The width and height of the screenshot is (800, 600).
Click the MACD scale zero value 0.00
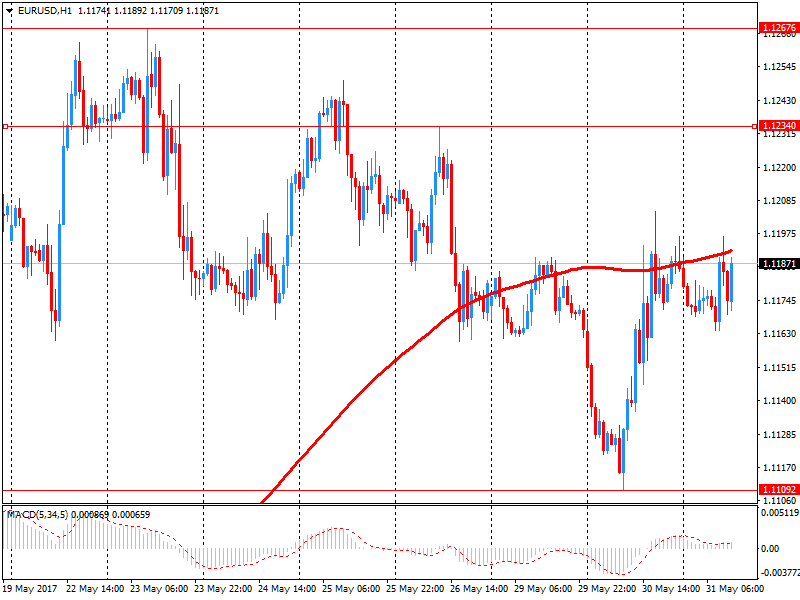770,548
